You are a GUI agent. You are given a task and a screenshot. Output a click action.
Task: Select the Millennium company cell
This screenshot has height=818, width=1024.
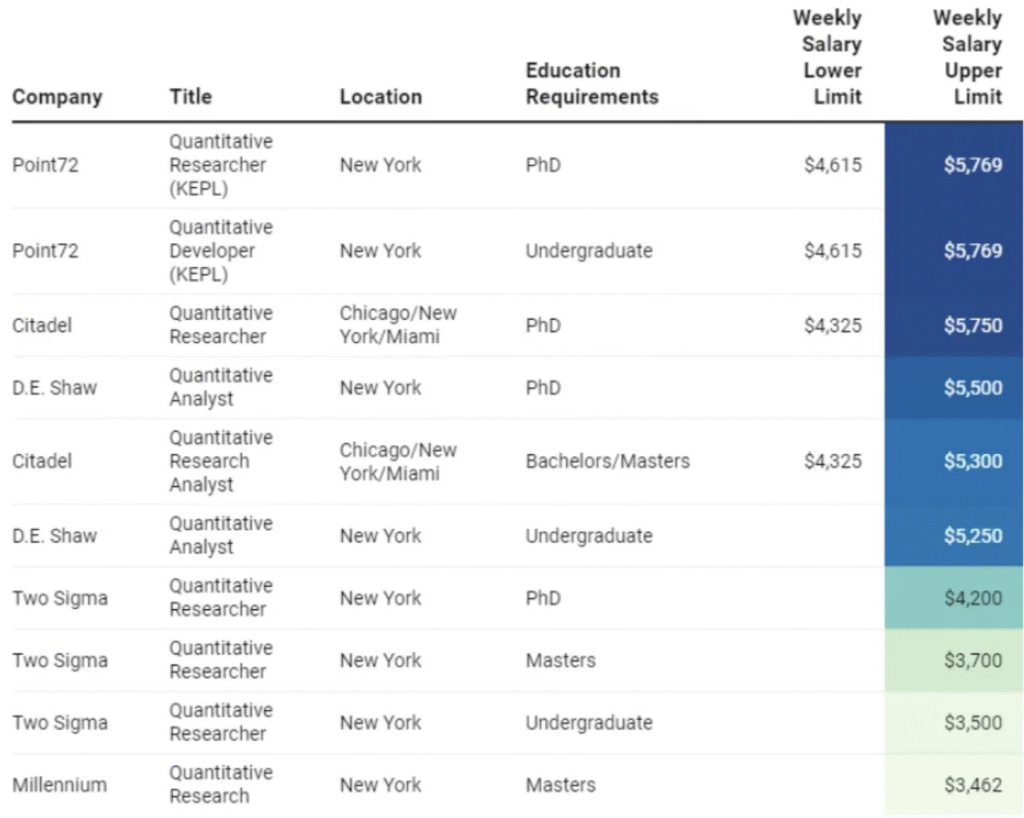(59, 785)
